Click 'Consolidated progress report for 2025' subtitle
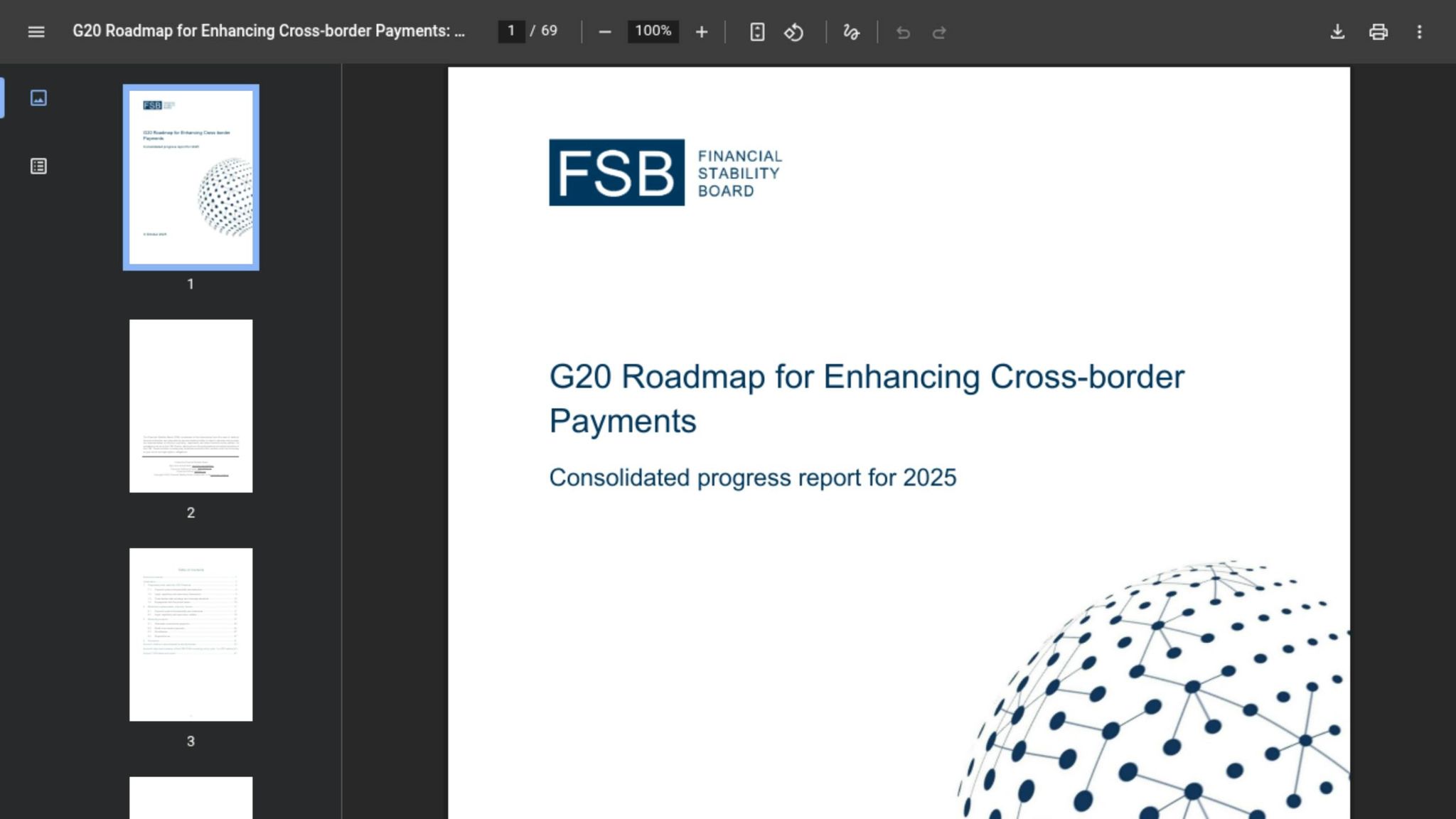The width and height of the screenshot is (1456, 819). coord(753,478)
